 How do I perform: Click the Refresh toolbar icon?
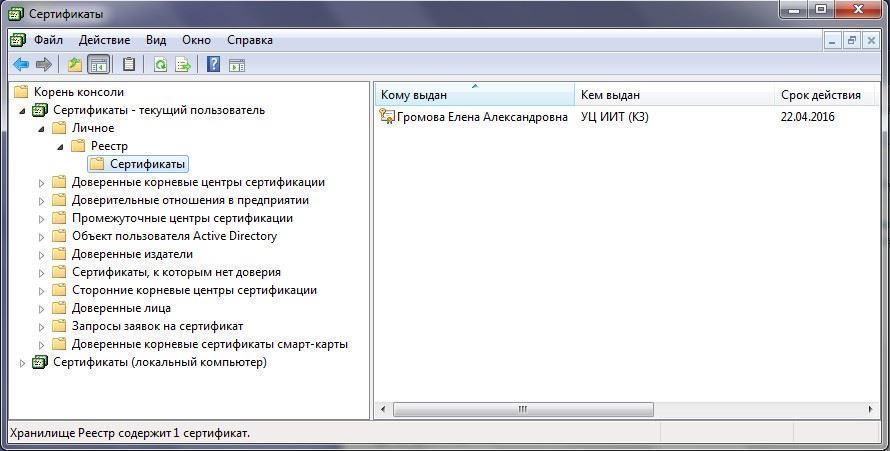160,65
